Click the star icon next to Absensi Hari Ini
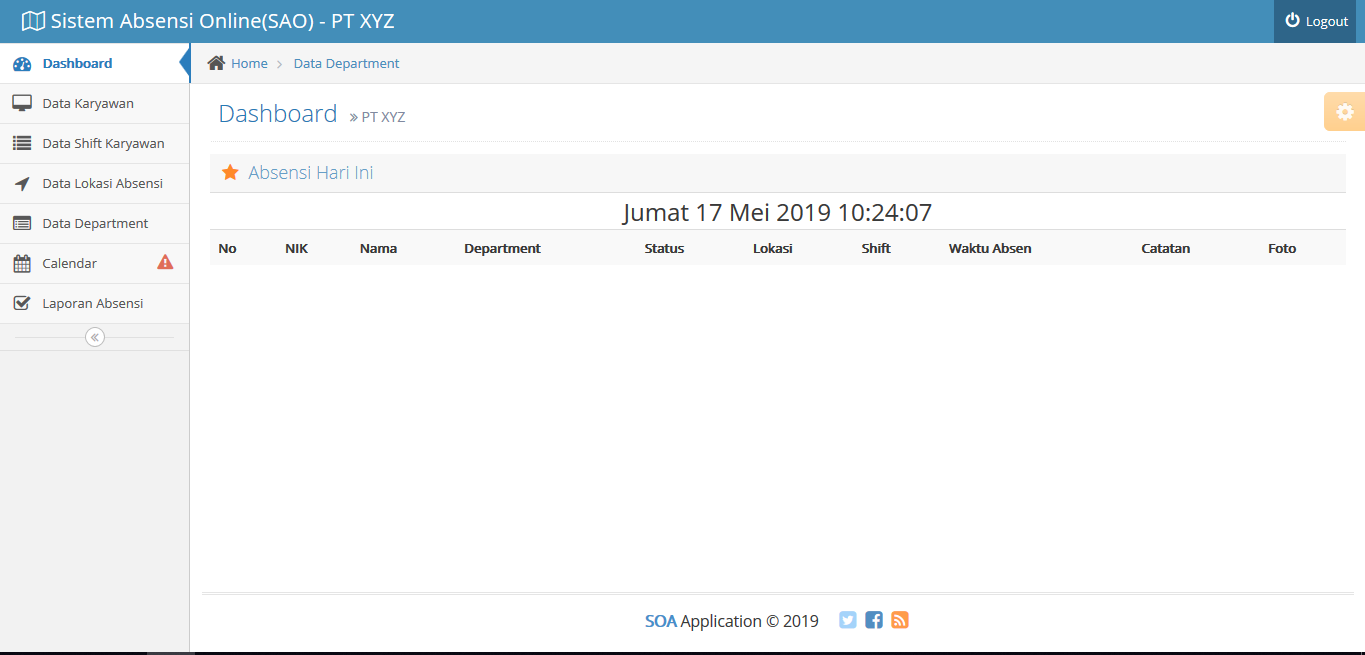1365x655 pixels. click(230, 171)
